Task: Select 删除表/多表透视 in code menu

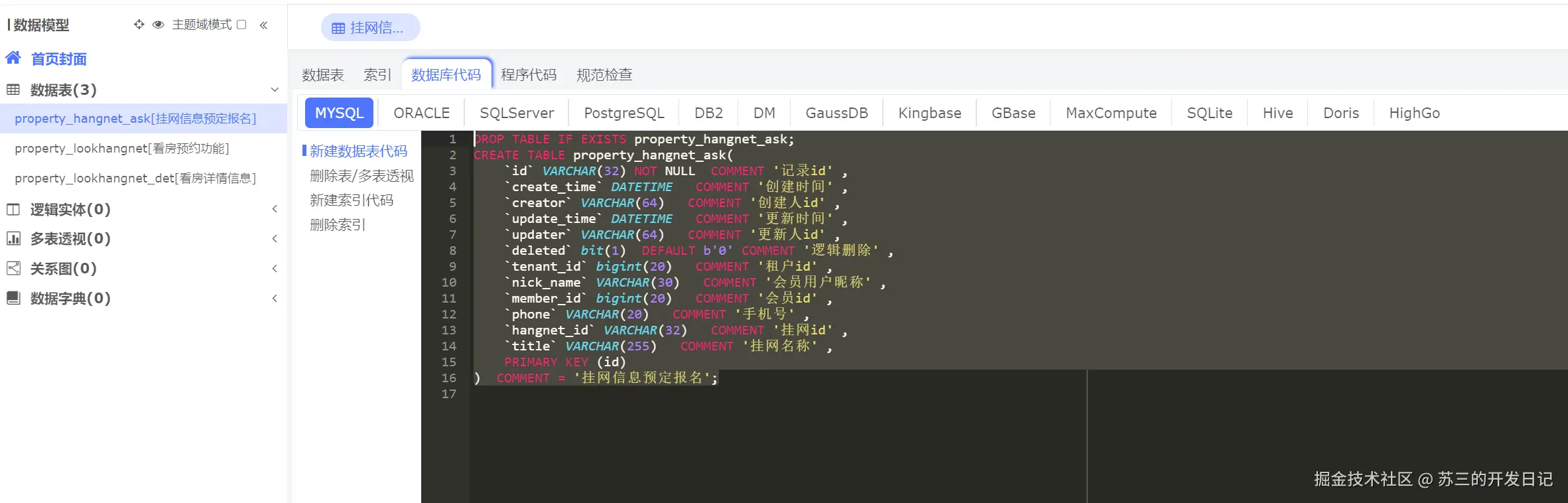Action: (361, 176)
